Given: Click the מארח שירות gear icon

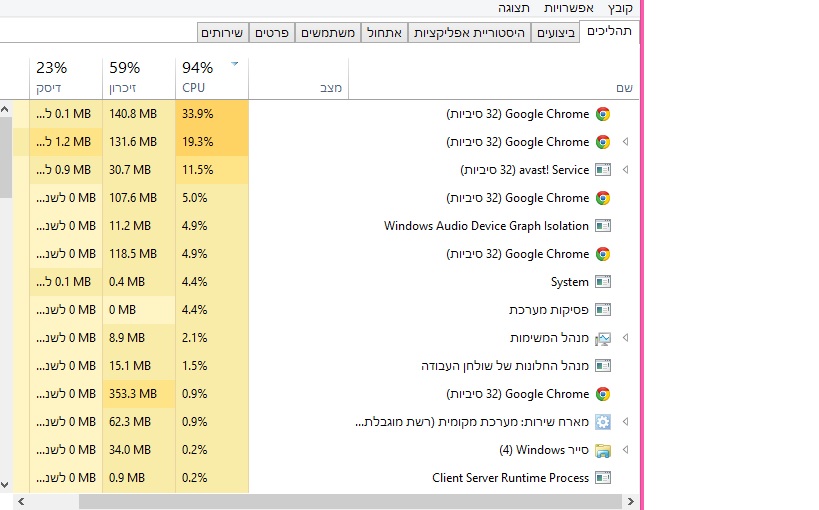Looking at the screenshot, I should click(602, 422).
